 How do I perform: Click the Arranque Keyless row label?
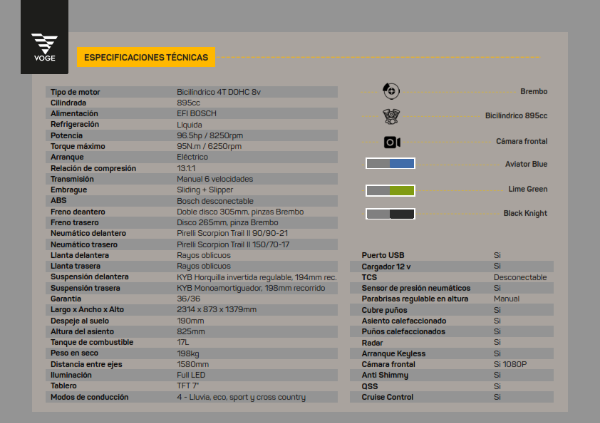(x=393, y=354)
